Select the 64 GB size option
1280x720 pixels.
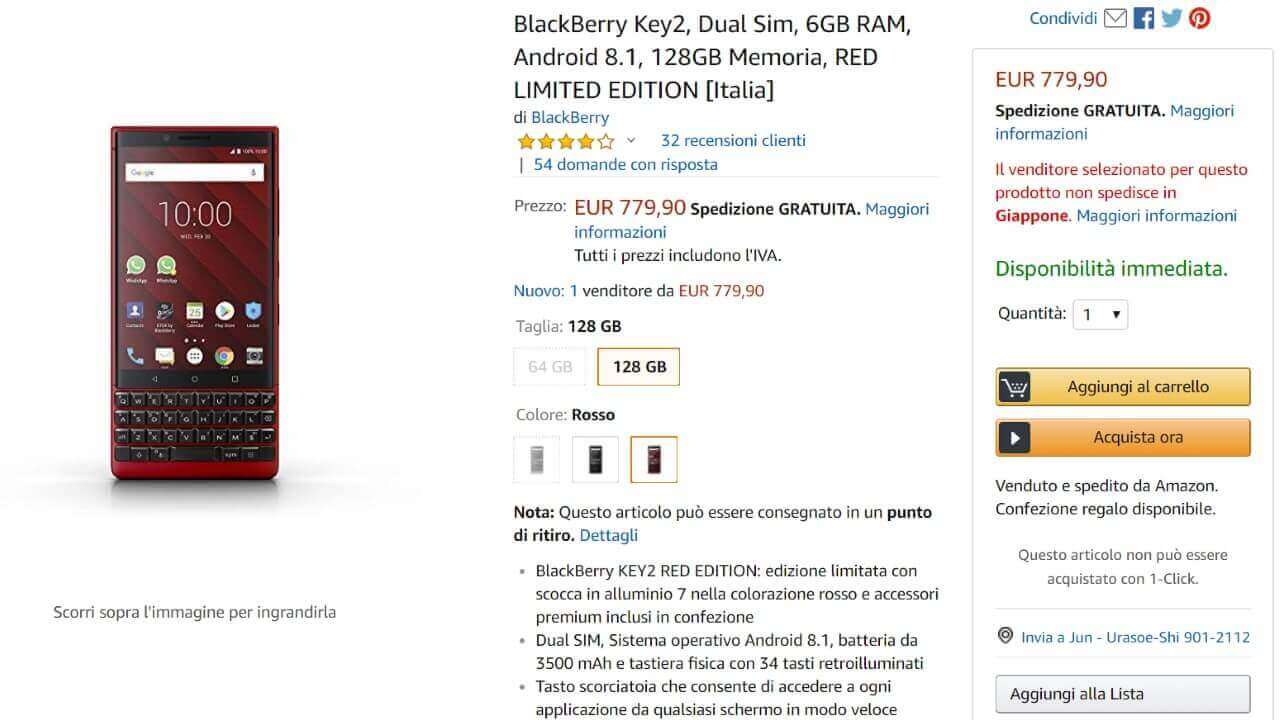coord(550,367)
